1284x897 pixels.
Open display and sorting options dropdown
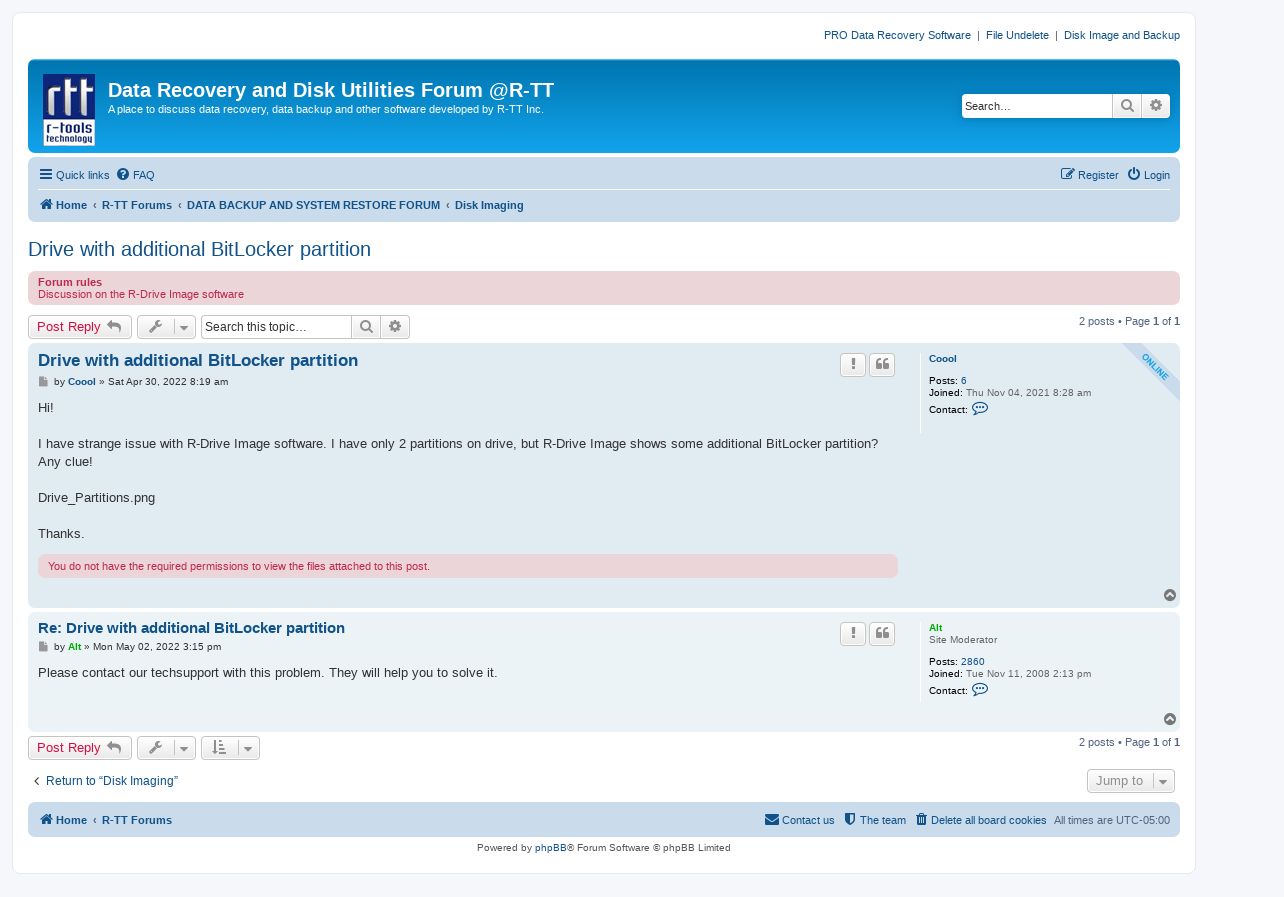point(230,748)
